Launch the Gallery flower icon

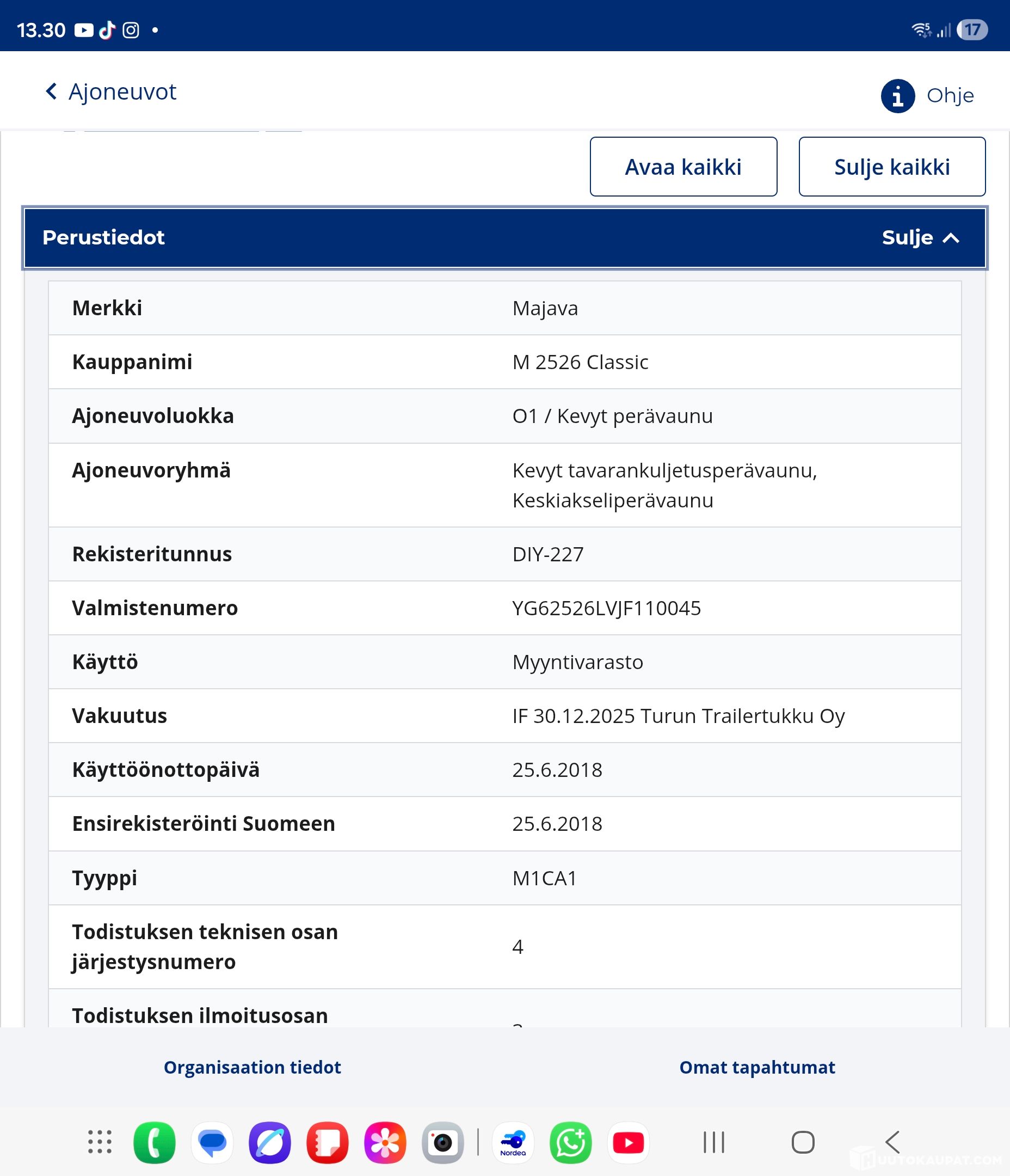pos(385,1142)
